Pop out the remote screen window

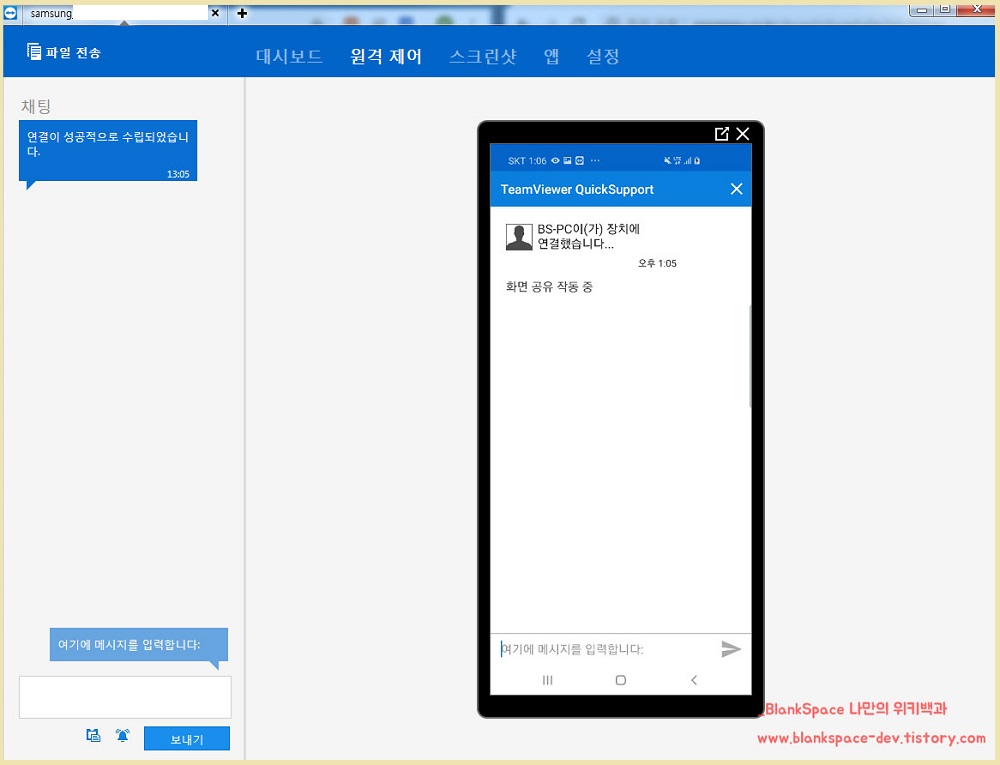(721, 133)
